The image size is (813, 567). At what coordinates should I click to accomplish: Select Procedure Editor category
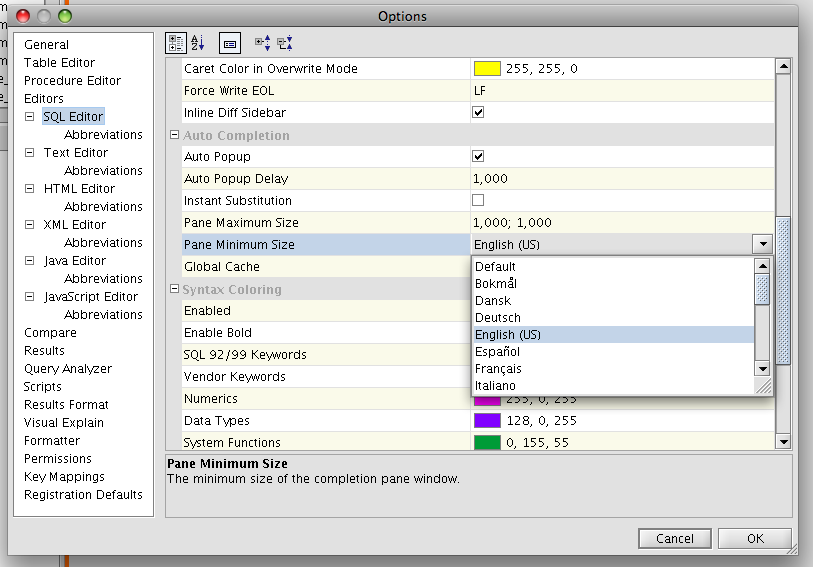point(72,81)
